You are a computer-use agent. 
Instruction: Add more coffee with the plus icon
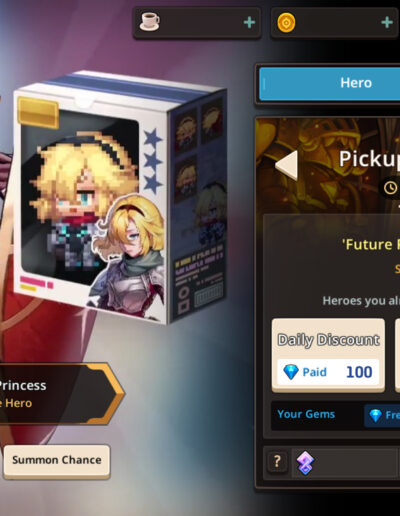(249, 23)
